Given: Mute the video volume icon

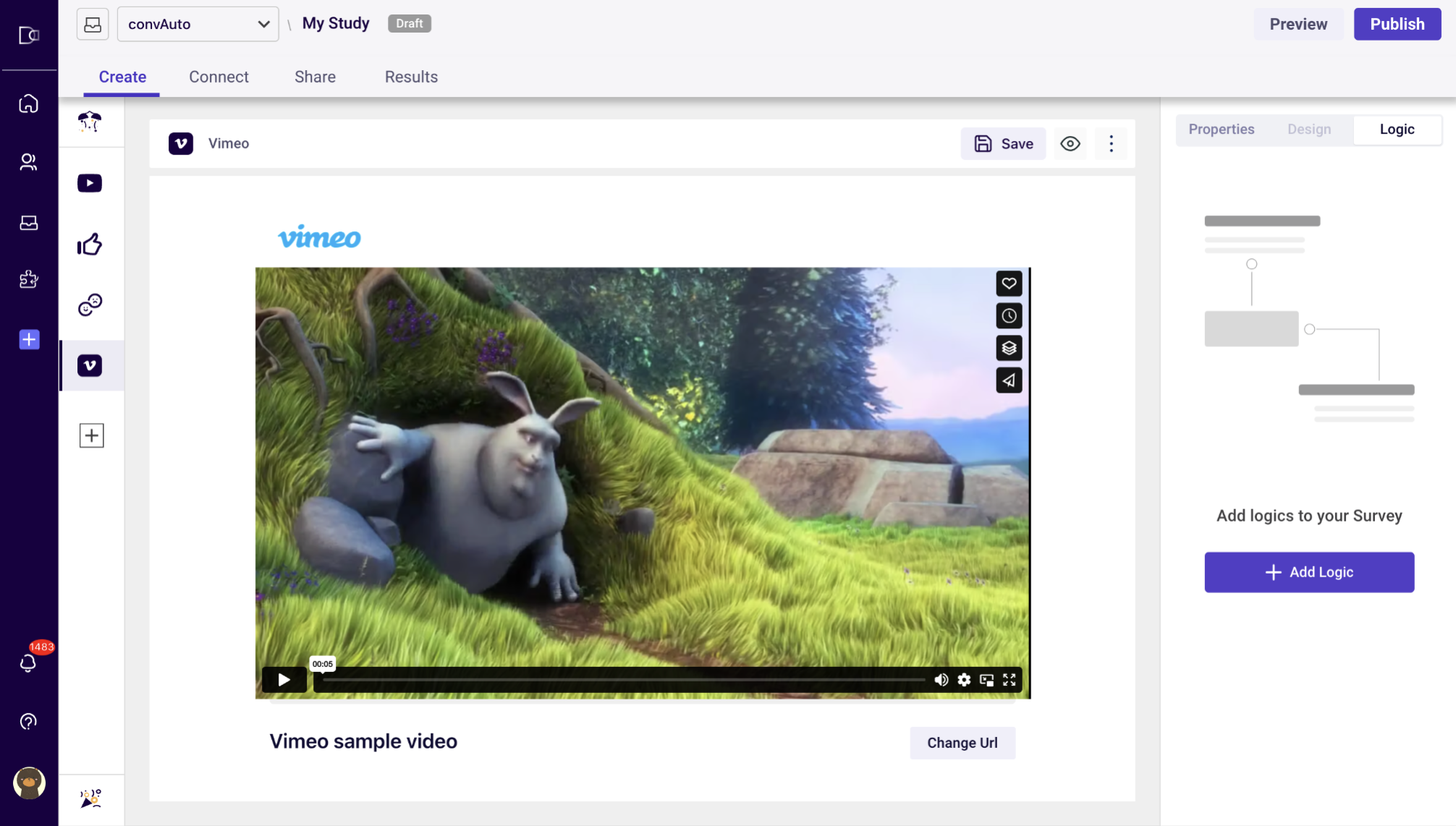Looking at the screenshot, I should [941, 680].
